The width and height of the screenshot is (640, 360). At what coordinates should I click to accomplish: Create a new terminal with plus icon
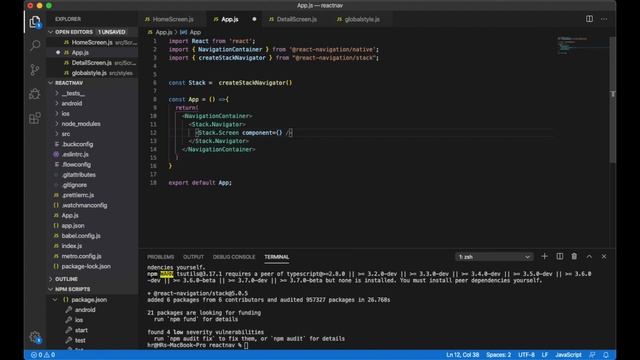[x=544, y=256]
